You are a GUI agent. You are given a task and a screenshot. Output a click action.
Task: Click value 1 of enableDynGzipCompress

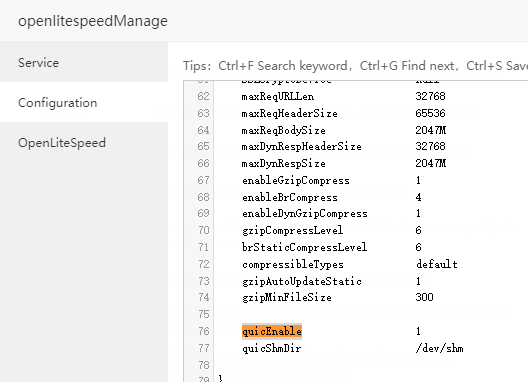point(418,214)
